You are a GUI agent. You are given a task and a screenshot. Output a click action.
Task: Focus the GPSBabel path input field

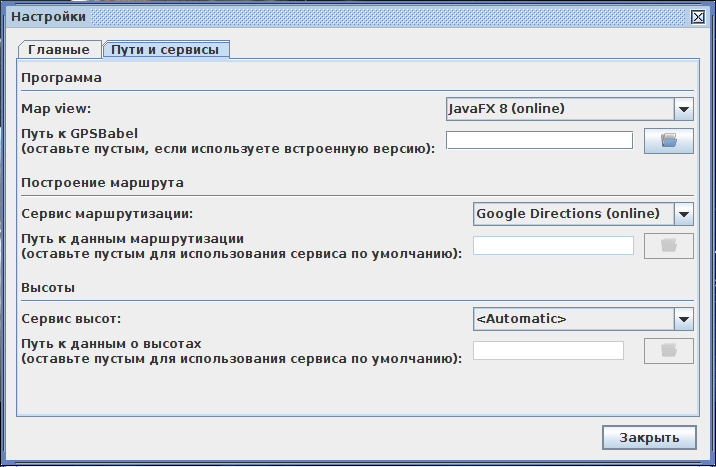click(539, 140)
